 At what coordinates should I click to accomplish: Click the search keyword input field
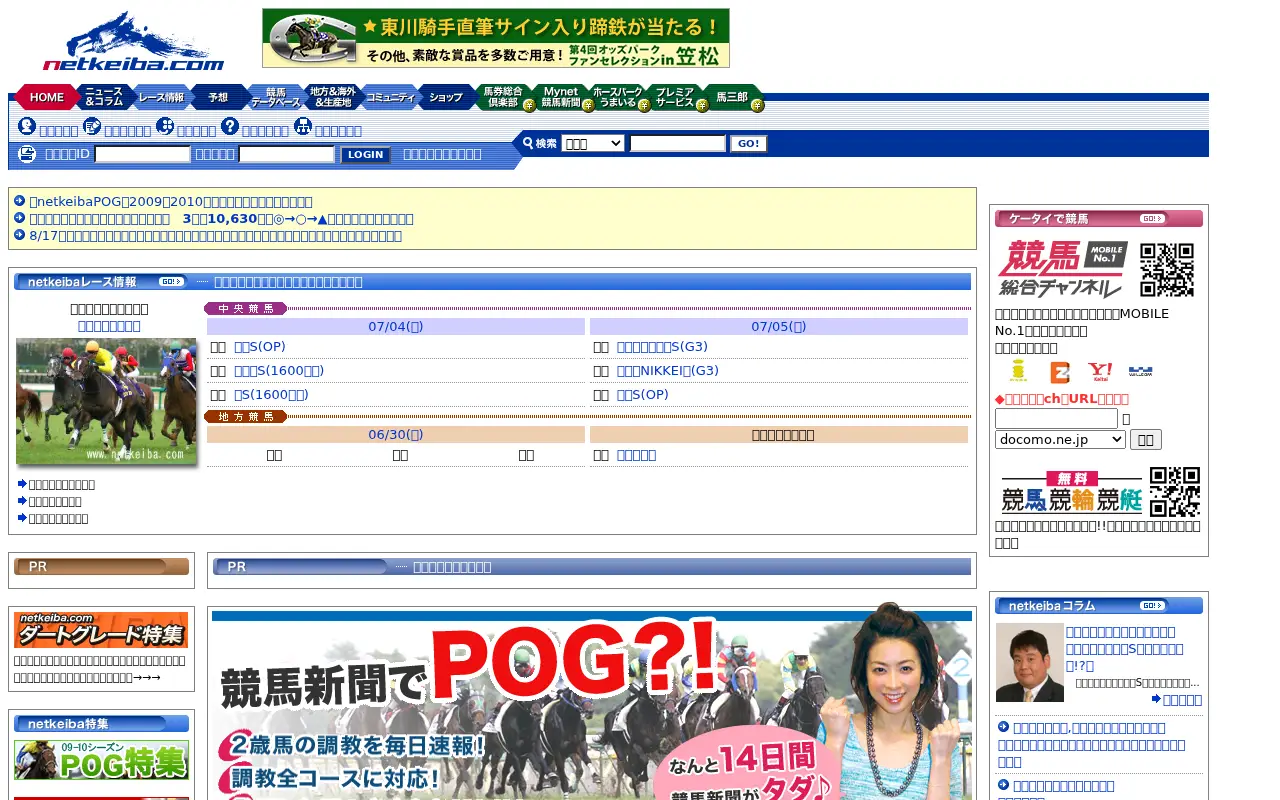[x=677, y=143]
